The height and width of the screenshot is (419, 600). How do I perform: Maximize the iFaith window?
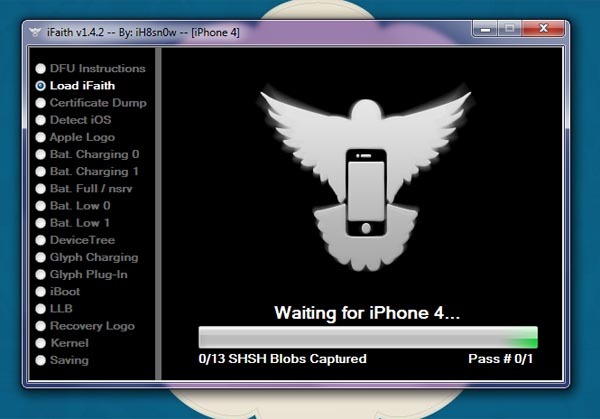(509, 29)
